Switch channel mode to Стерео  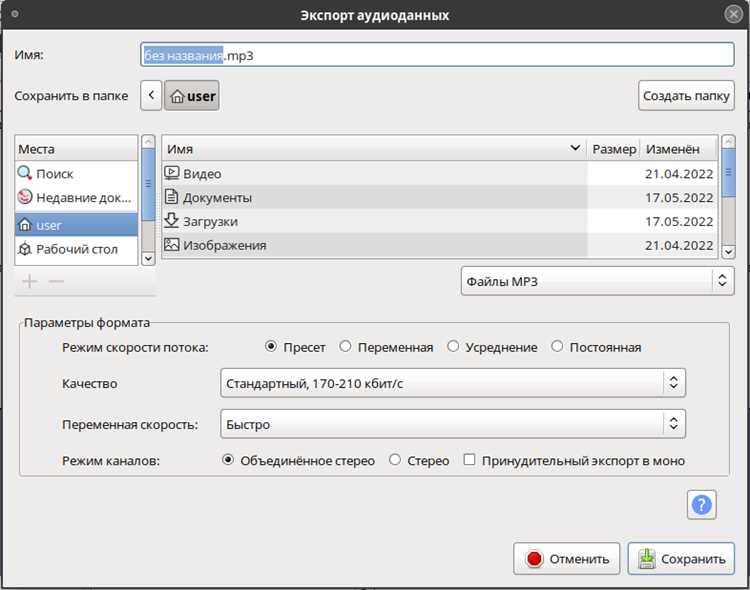[395, 460]
